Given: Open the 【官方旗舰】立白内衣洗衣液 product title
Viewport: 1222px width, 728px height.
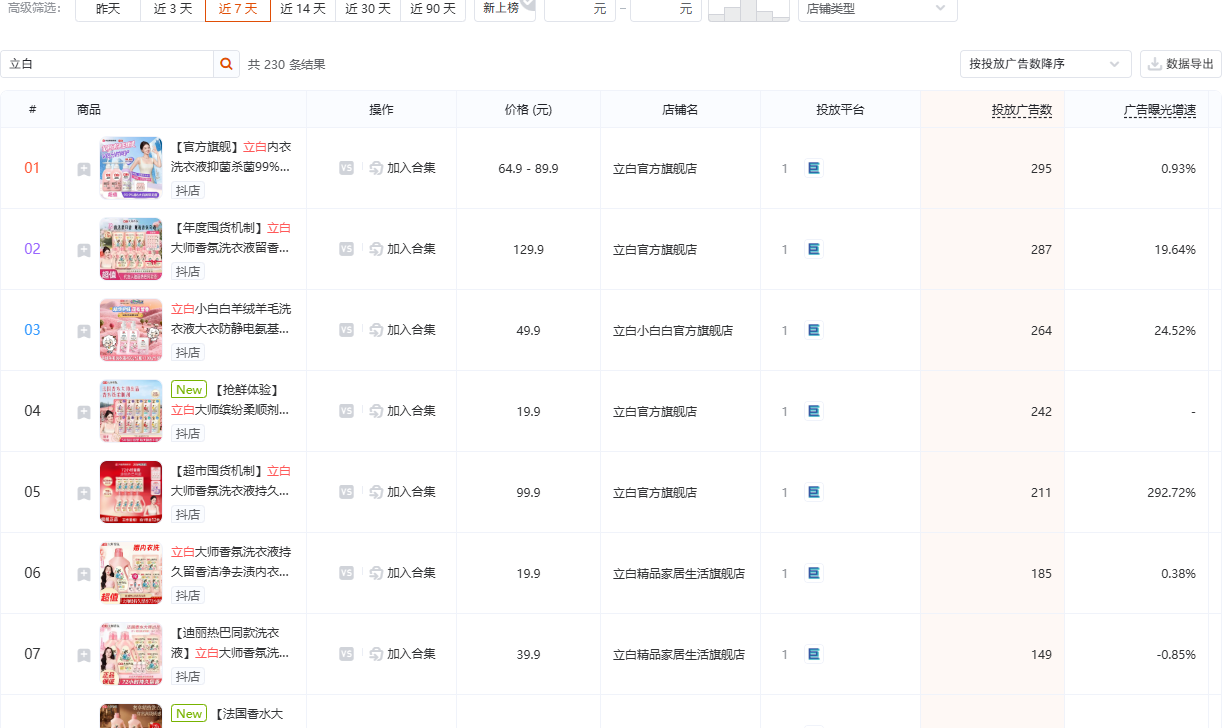Looking at the screenshot, I should [231, 157].
